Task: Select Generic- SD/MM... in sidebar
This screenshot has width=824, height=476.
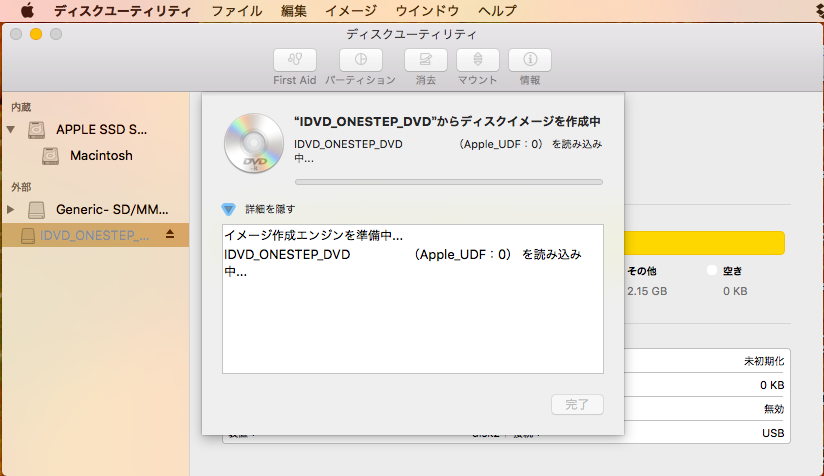Action: [x=112, y=209]
